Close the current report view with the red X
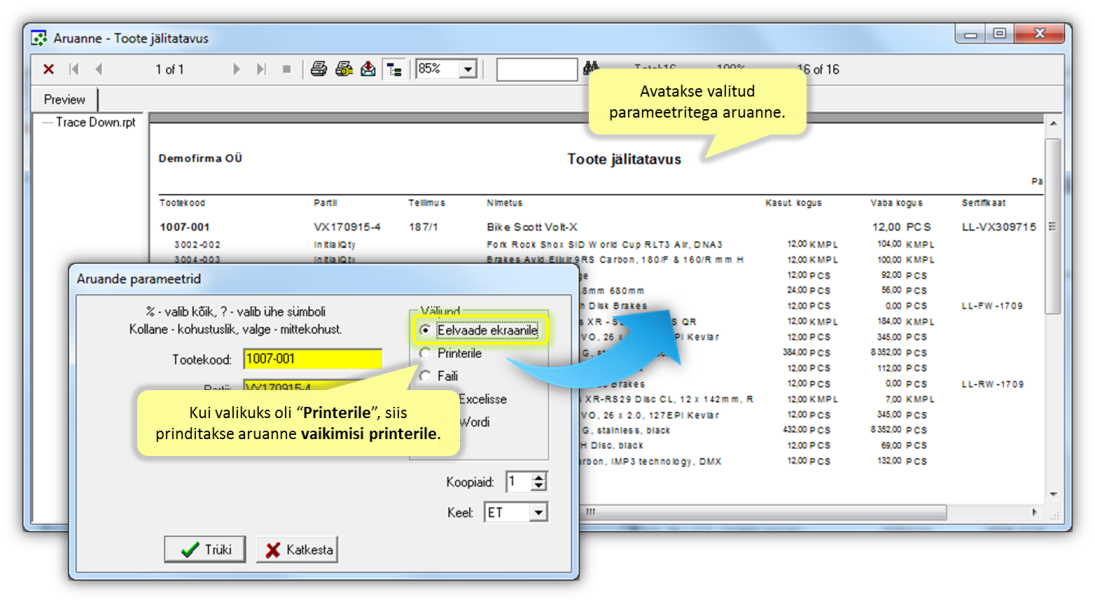 click(48, 69)
